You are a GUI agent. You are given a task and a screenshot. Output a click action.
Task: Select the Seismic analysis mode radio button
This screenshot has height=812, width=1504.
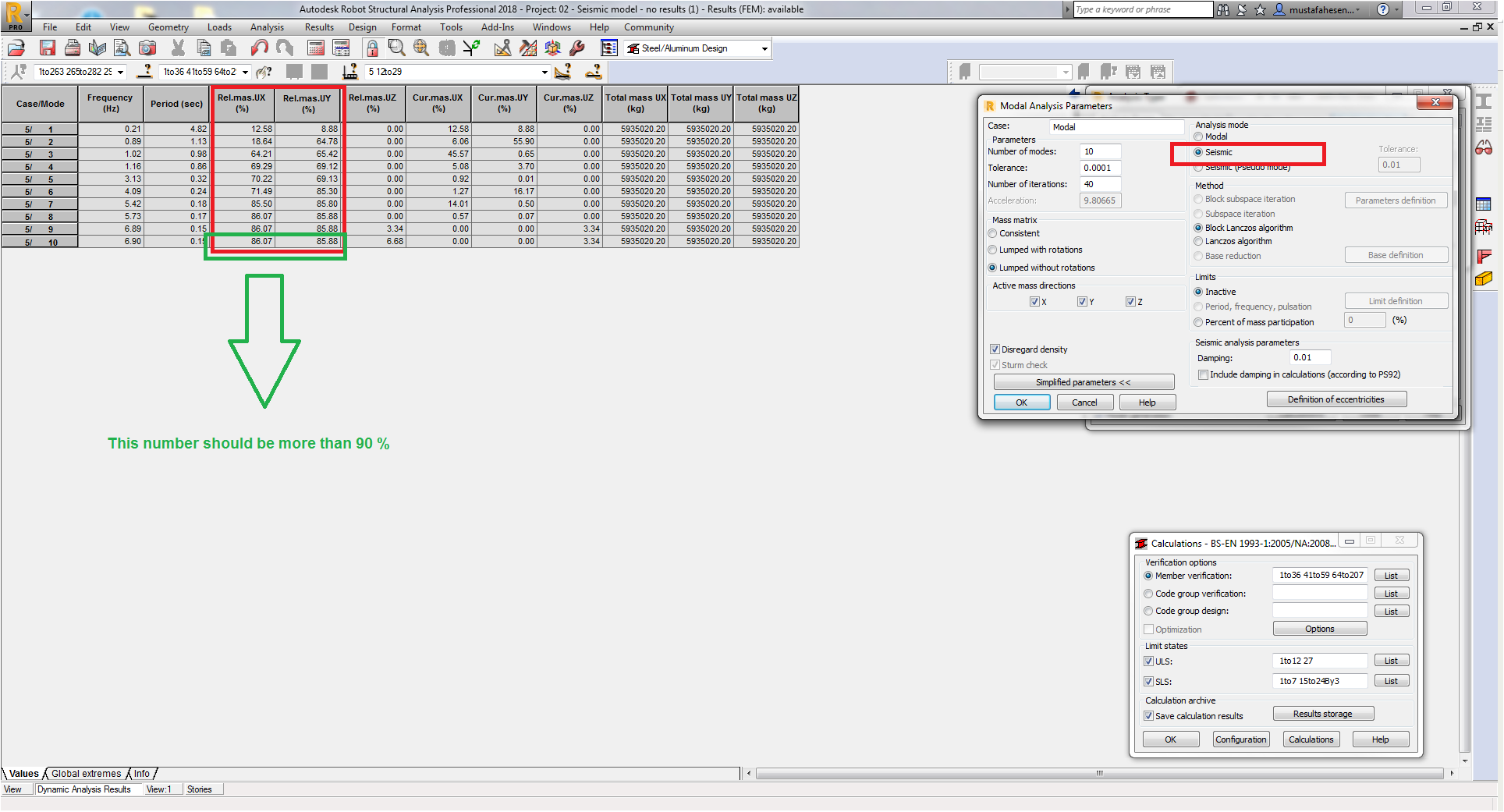[x=1199, y=152]
